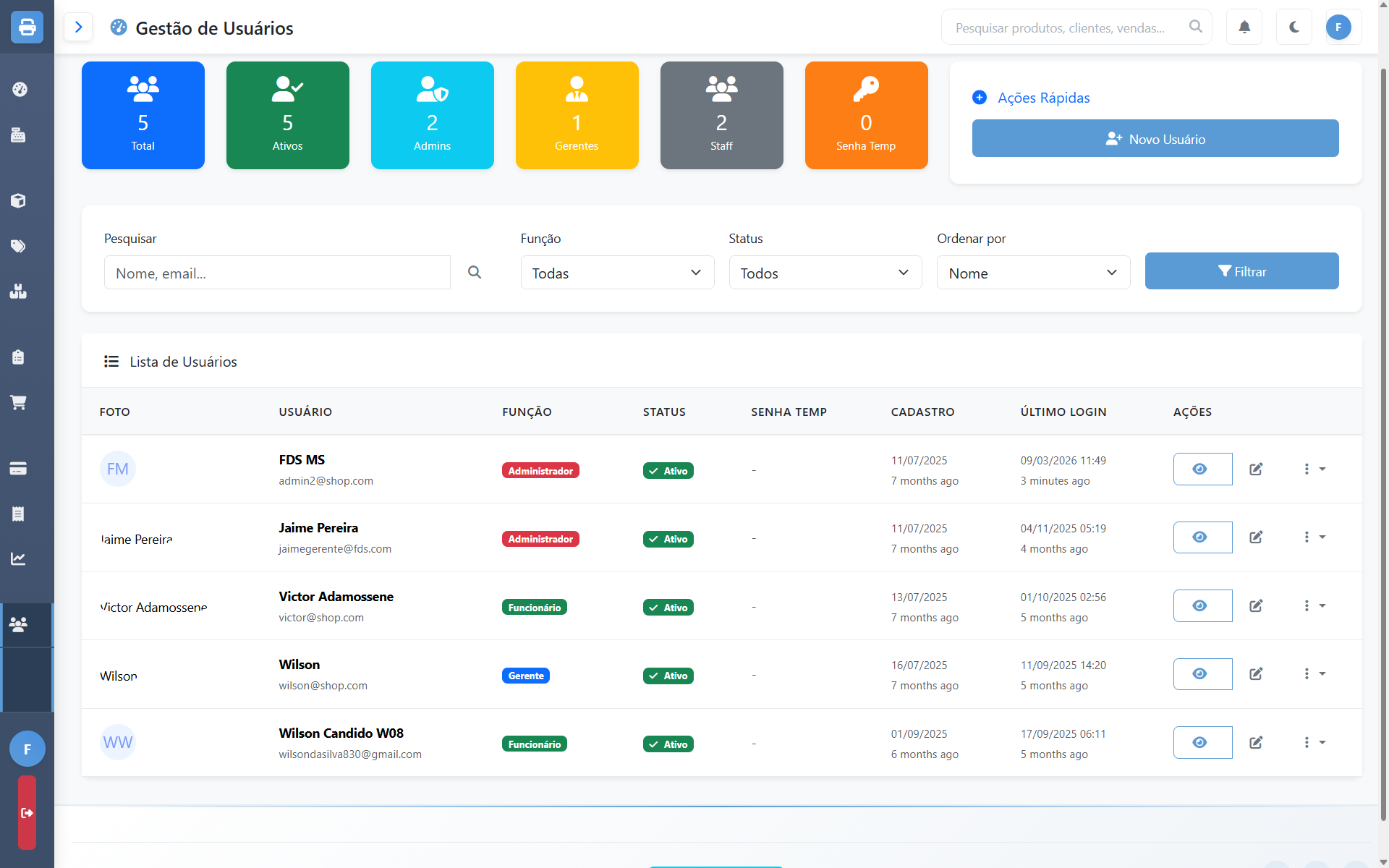The width and height of the screenshot is (1389, 868).
Task: Edit Victor Adamossene with the pencil icon
Action: pos(1256,605)
